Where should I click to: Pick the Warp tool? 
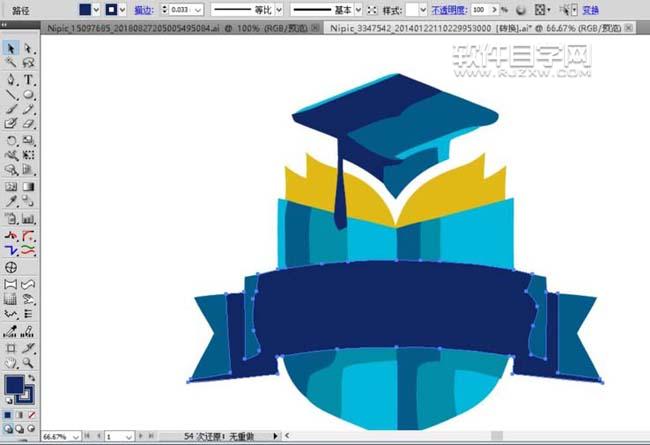point(11,155)
